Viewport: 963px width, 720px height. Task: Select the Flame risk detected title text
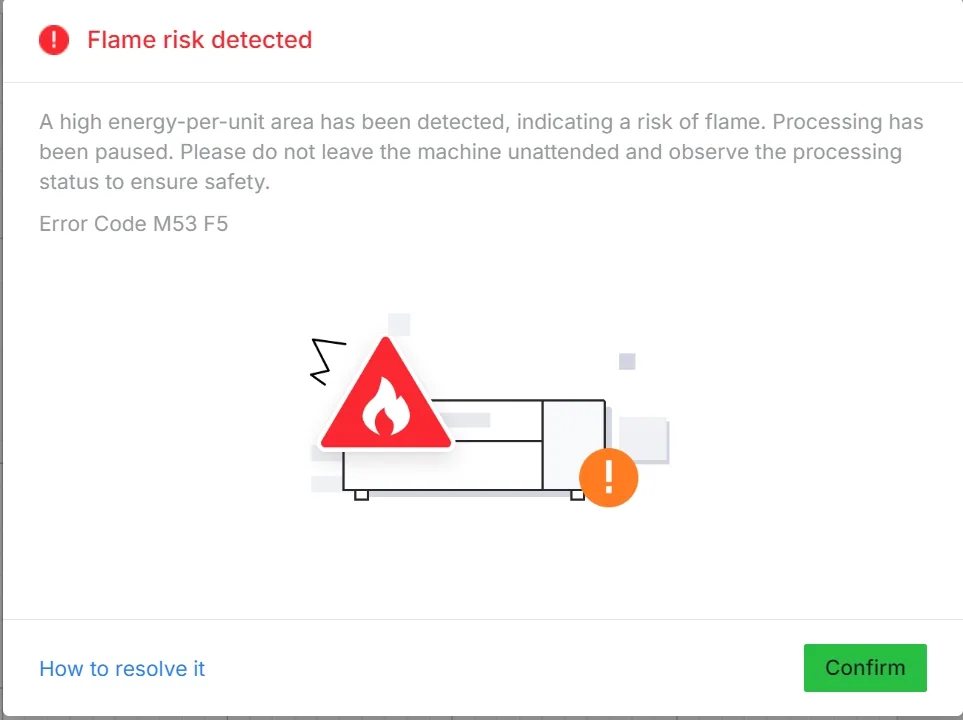click(x=200, y=40)
